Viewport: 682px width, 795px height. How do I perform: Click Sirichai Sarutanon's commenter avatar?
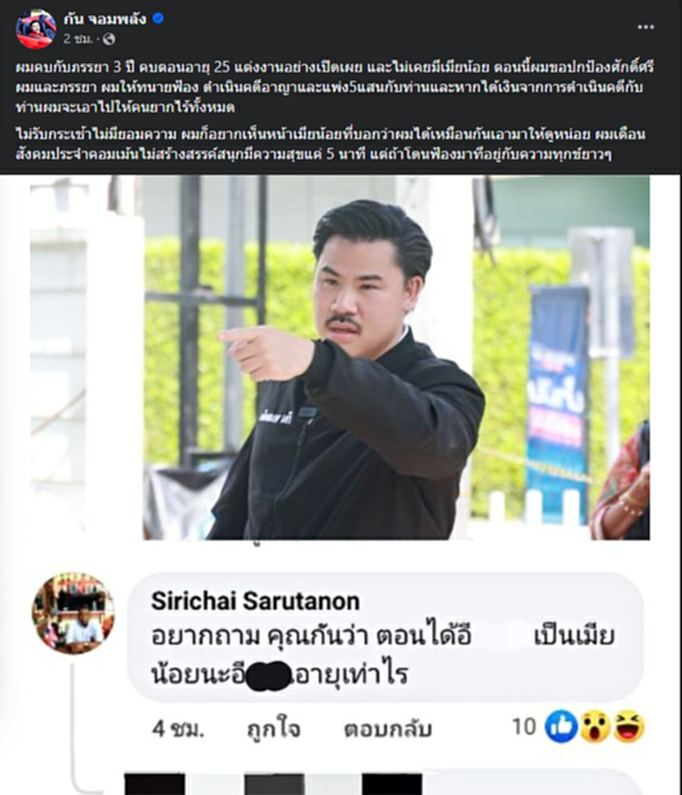(73, 613)
